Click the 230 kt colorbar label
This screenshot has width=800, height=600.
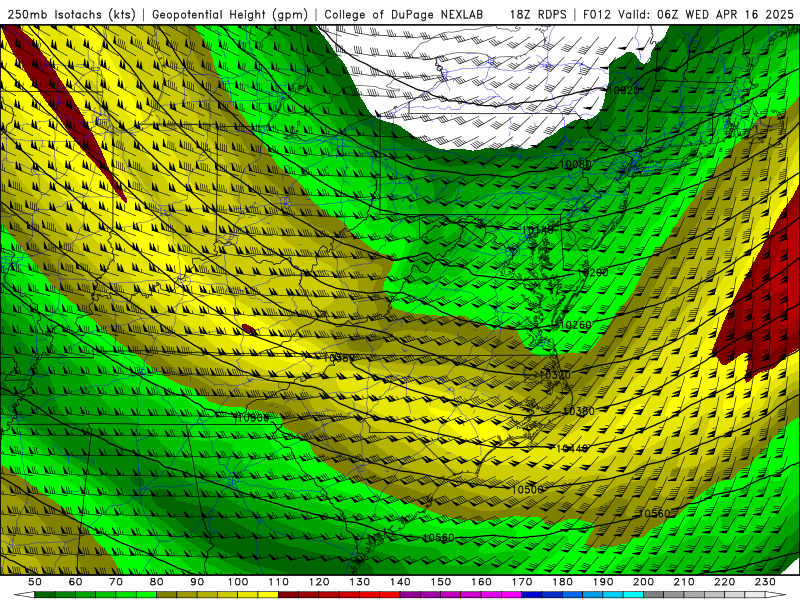pos(765,582)
